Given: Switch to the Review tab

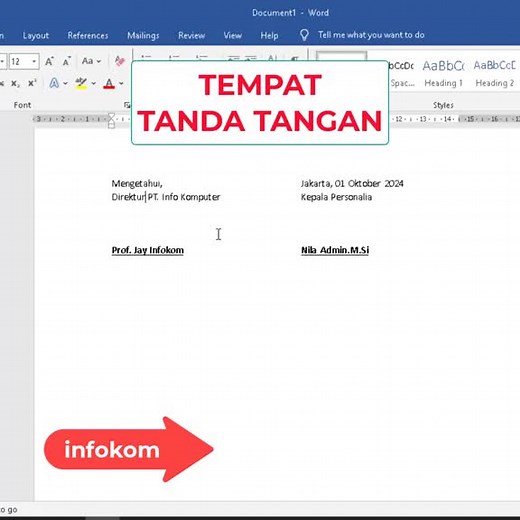Looking at the screenshot, I should [191, 35].
